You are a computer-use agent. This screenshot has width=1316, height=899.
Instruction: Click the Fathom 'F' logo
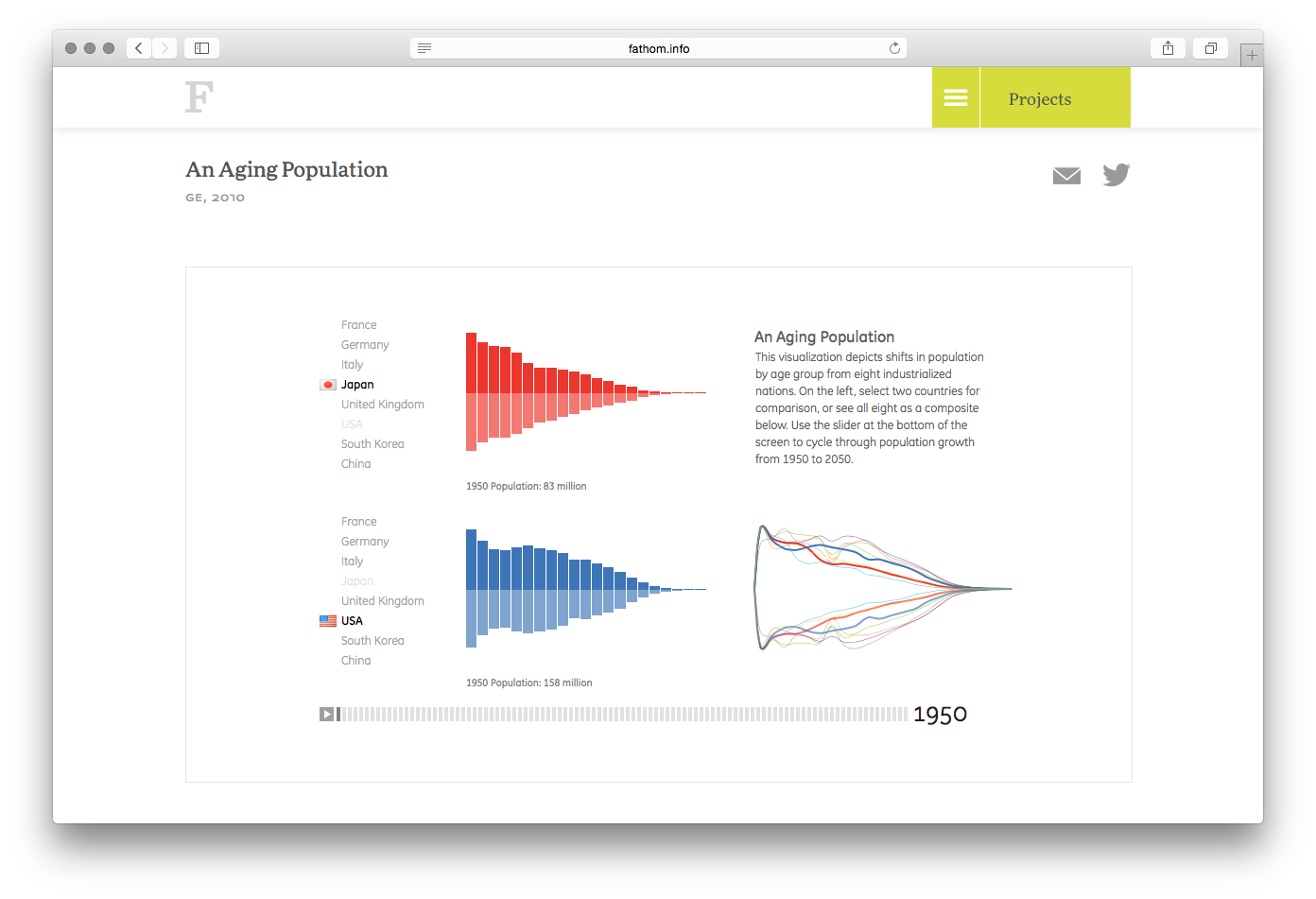pos(199,95)
